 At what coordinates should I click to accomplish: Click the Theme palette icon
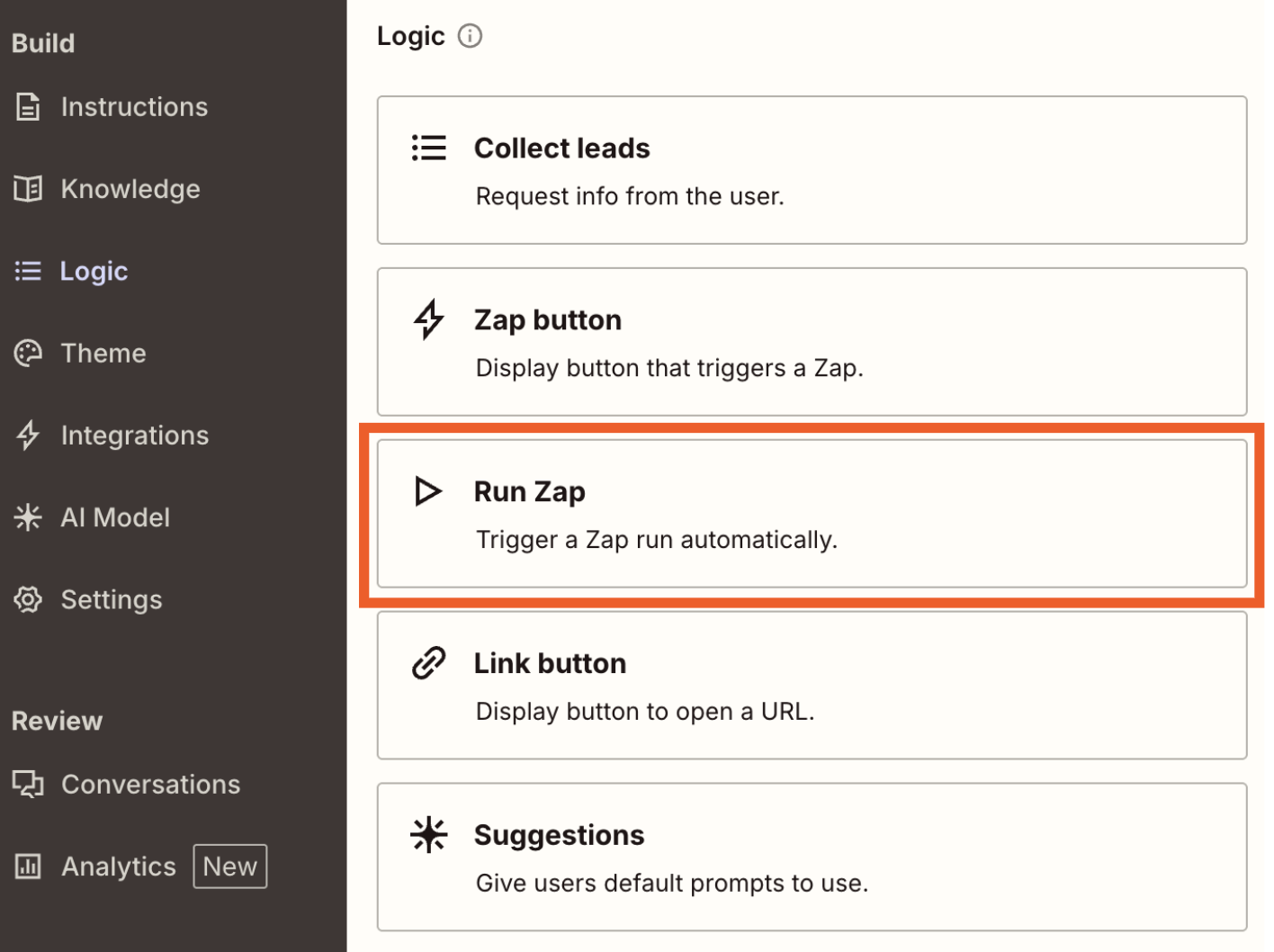28,353
